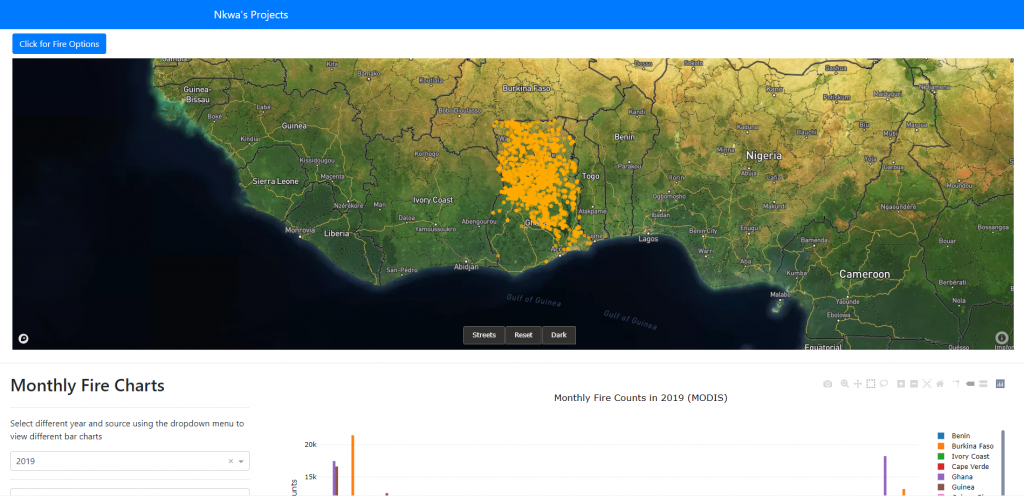Toggle Ghana series in the legend
1024x496 pixels.
[962, 477]
